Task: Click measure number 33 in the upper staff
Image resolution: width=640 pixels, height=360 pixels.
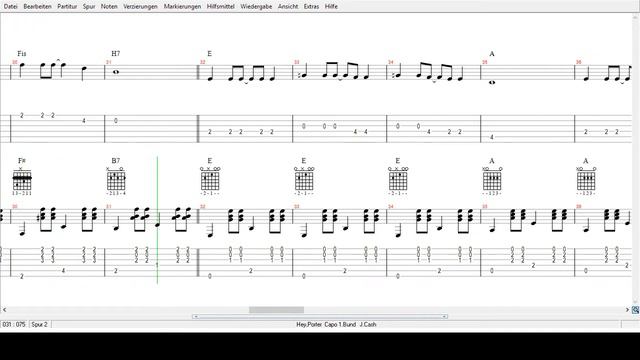Action: (297, 62)
